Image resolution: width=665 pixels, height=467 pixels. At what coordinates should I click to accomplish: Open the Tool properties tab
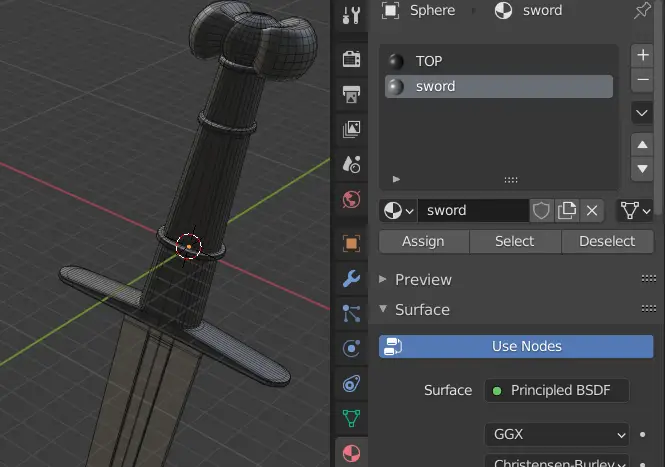click(x=351, y=15)
